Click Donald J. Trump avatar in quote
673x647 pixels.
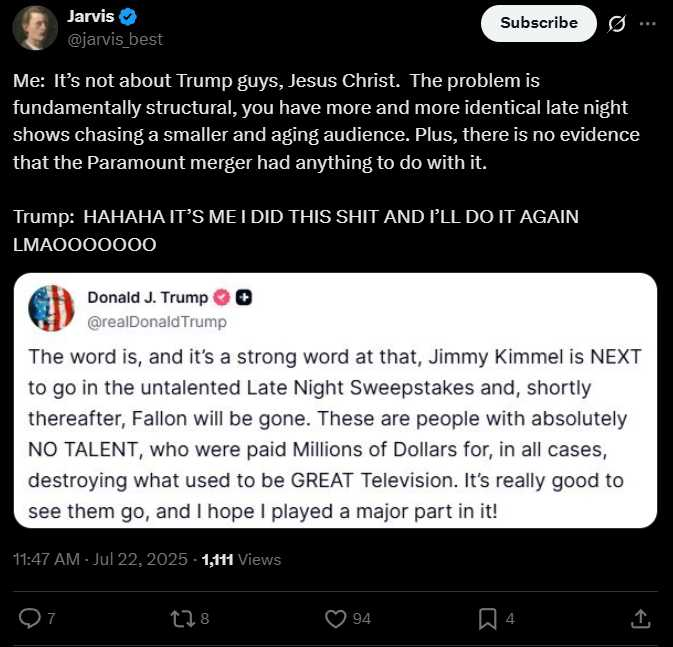(51, 308)
